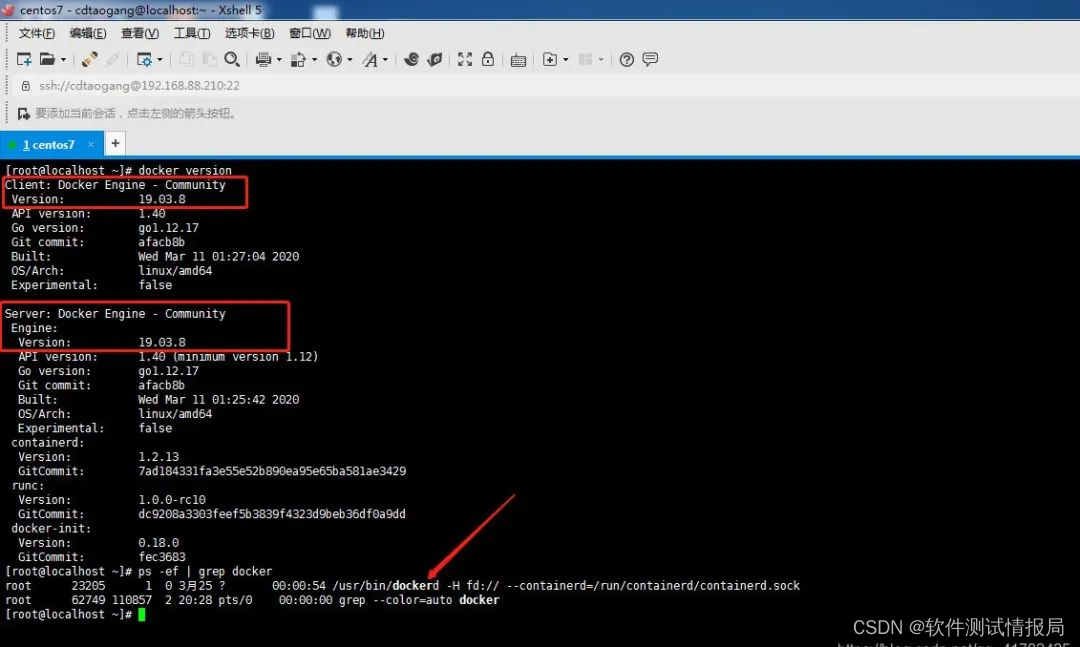Open Help question mark icon
Viewport: 1080px width, 647px height.
(x=626, y=59)
